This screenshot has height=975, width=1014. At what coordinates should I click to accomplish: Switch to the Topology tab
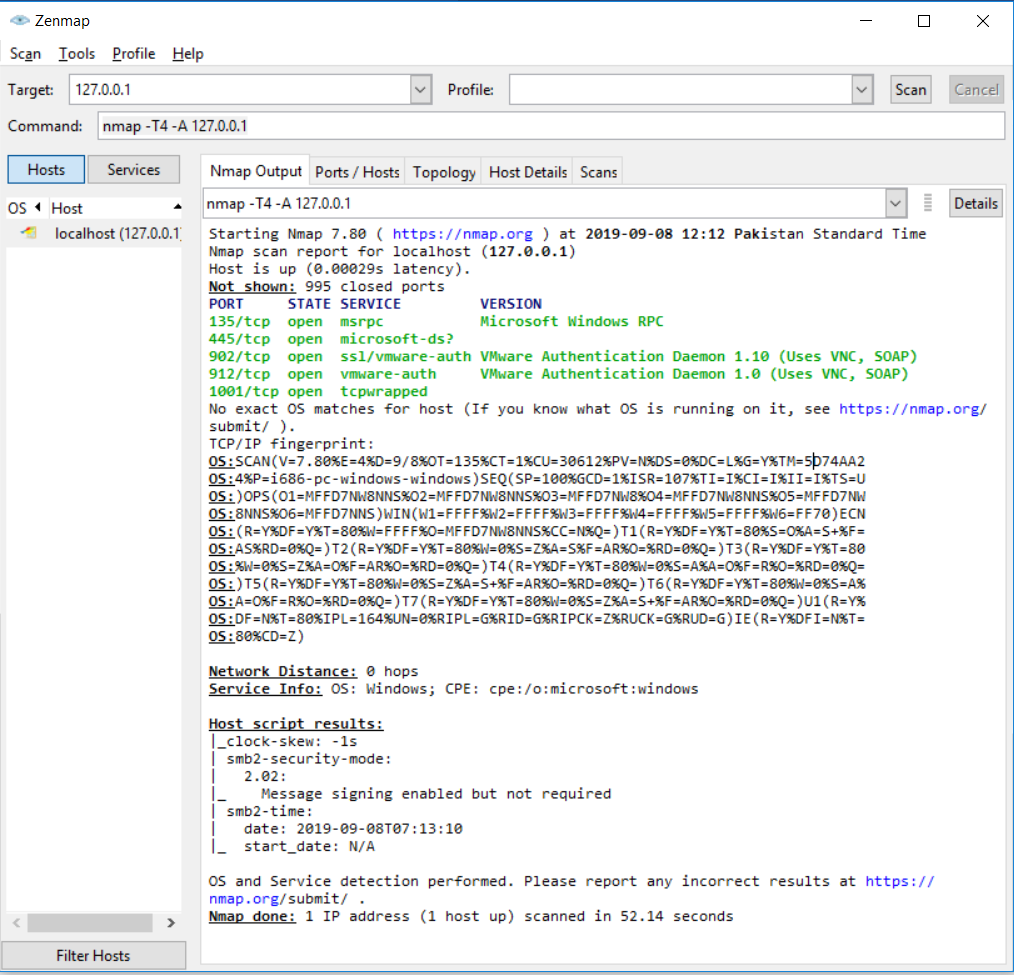[443, 171]
